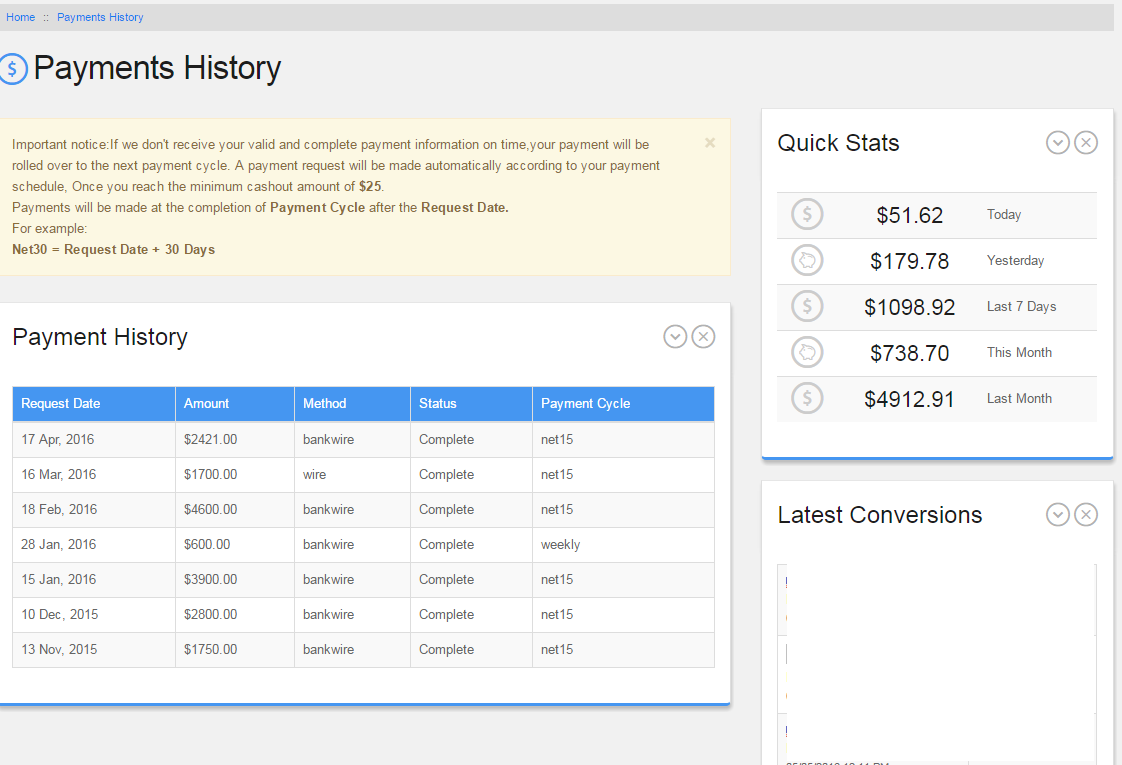Collapse the Quick Stats panel

point(1058,143)
